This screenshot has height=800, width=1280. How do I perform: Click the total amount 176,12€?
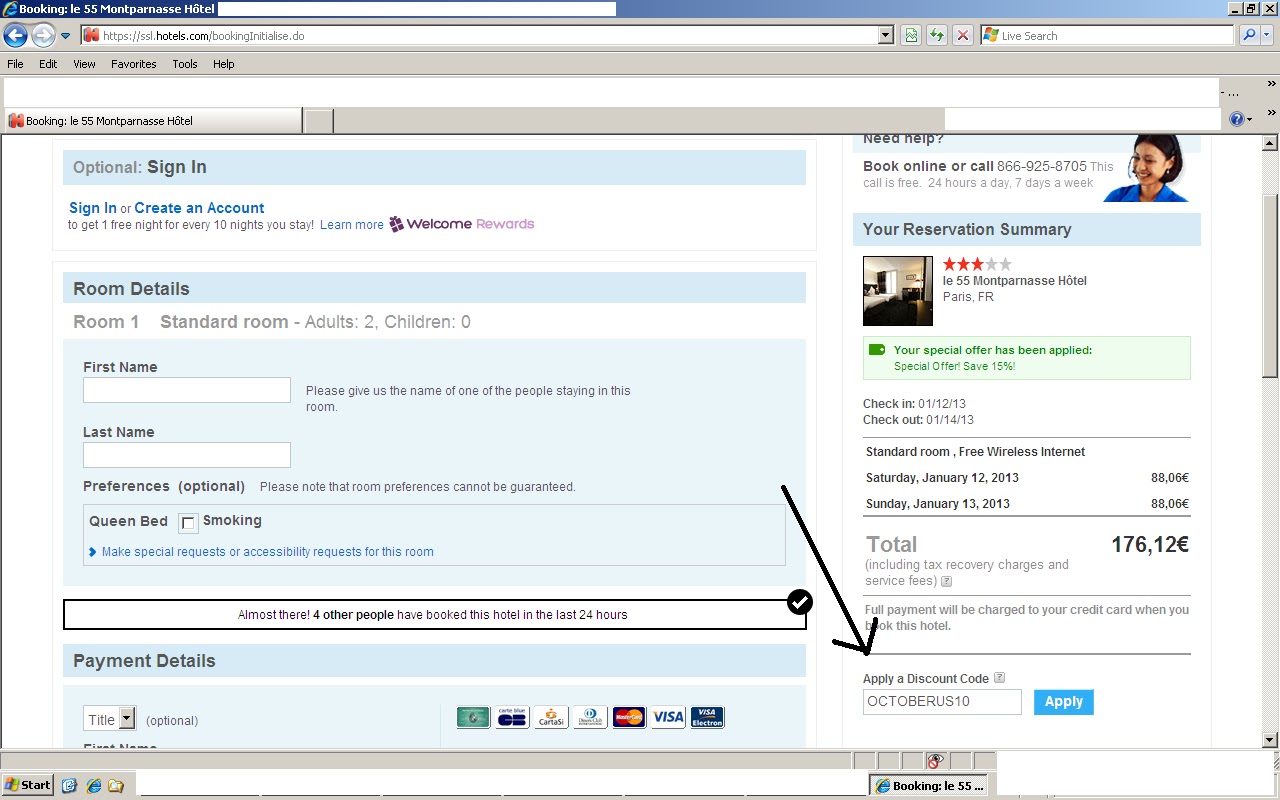pyautogui.click(x=1150, y=544)
